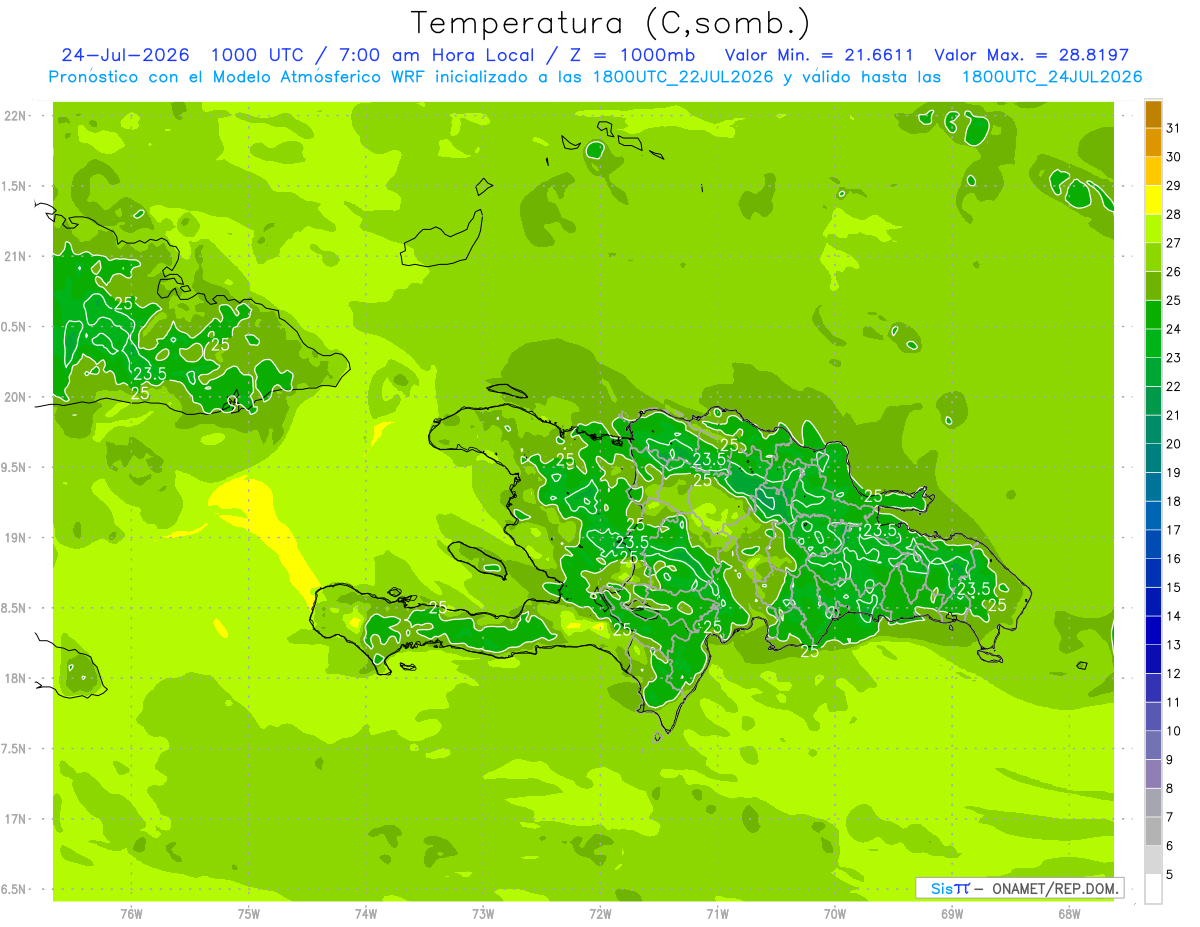Click the '22' colorbar label
Viewport: 1200px width, 927px height.
(1173, 387)
